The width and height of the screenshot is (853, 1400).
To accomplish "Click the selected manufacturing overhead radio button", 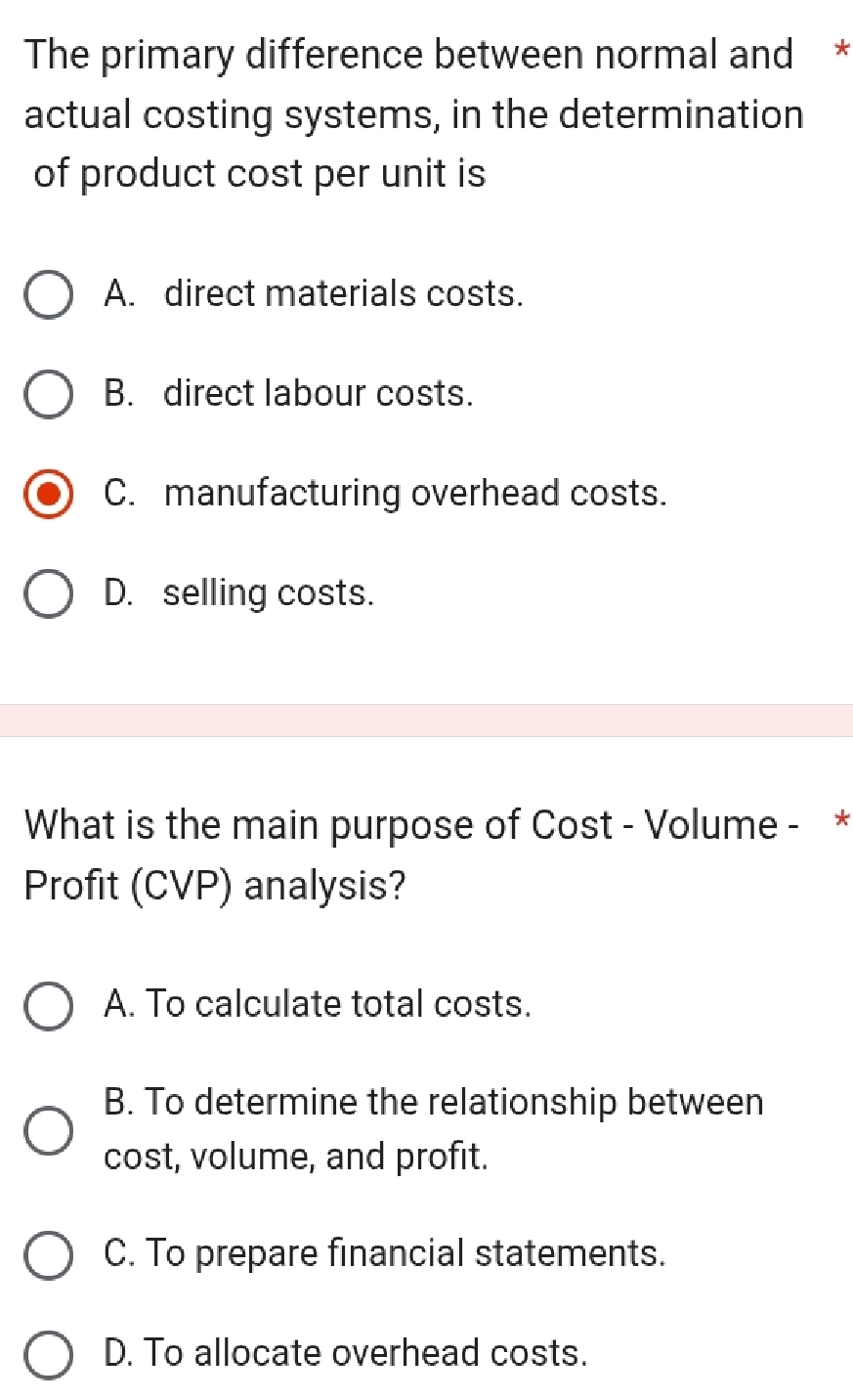I will (48, 495).
